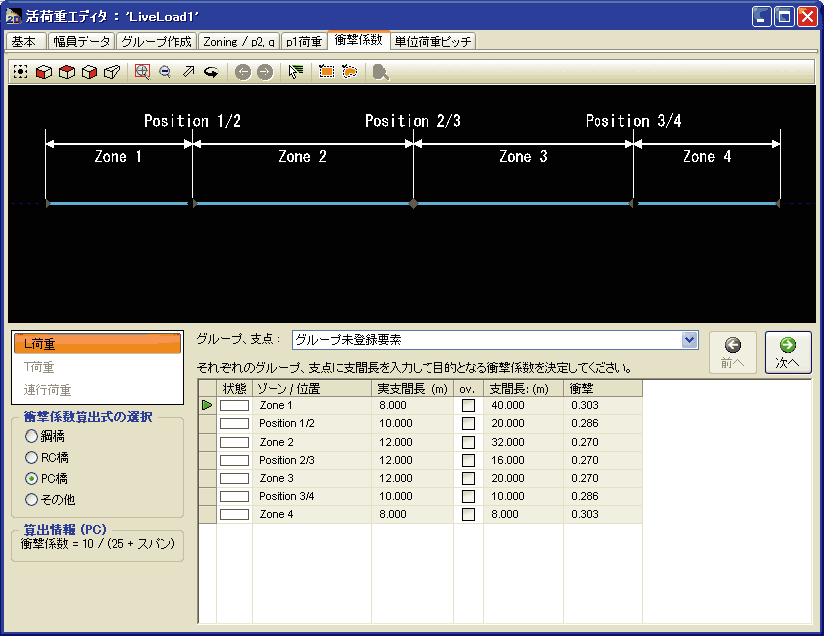This screenshot has width=824, height=636.
Task: Click the fit-to-view icon in toolbar
Action: click(20, 72)
